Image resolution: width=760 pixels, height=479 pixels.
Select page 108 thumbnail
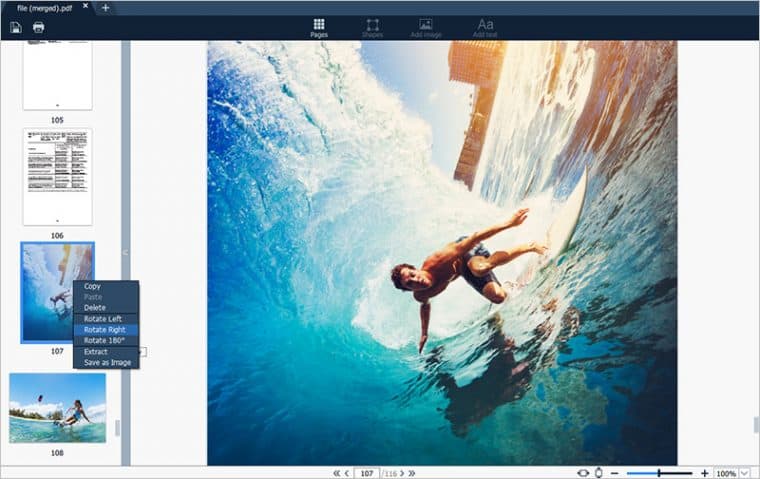click(x=57, y=408)
